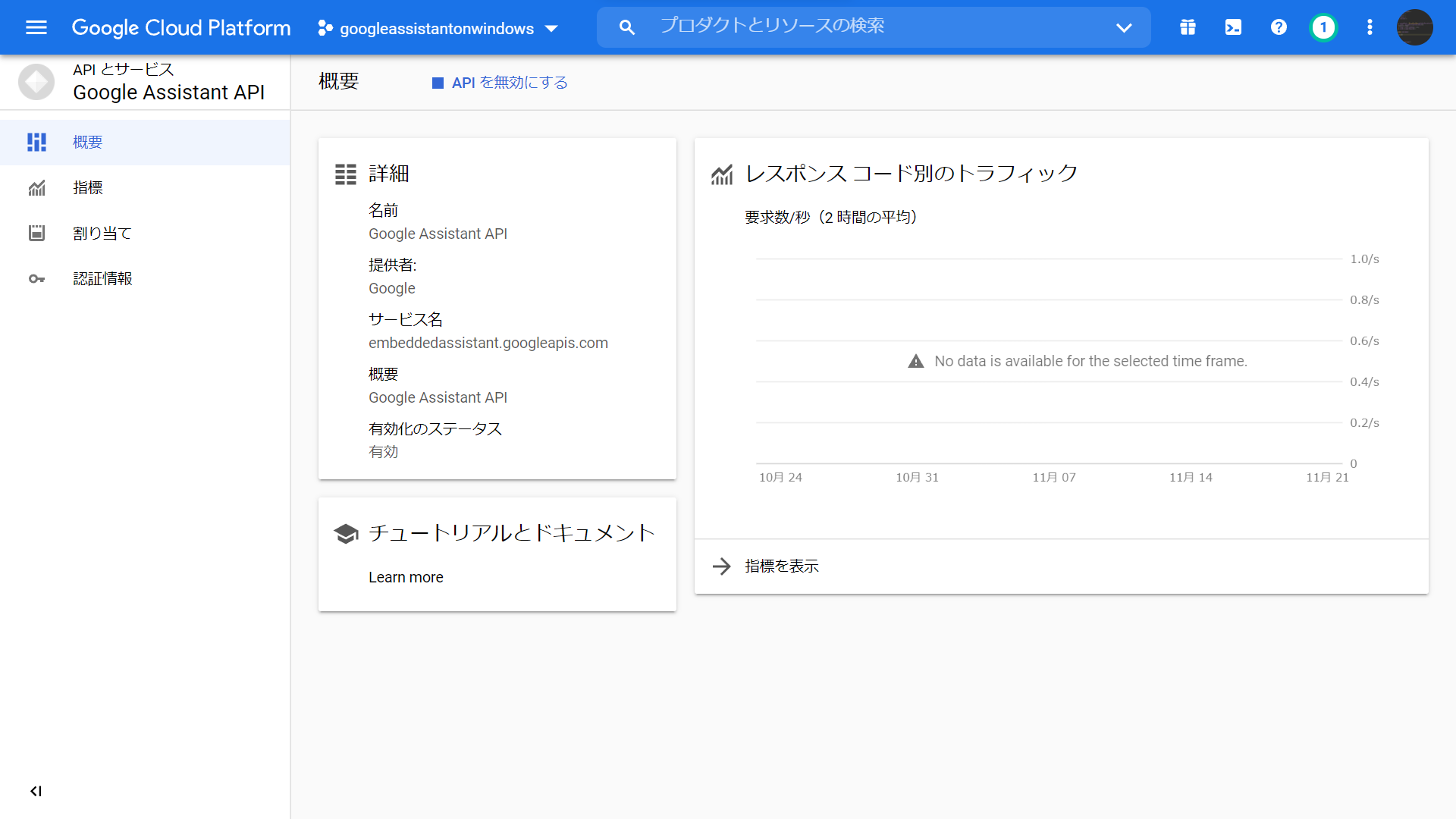Open notifications badge showing 1
Image resolution: width=1456 pixels, height=819 pixels.
tap(1323, 28)
